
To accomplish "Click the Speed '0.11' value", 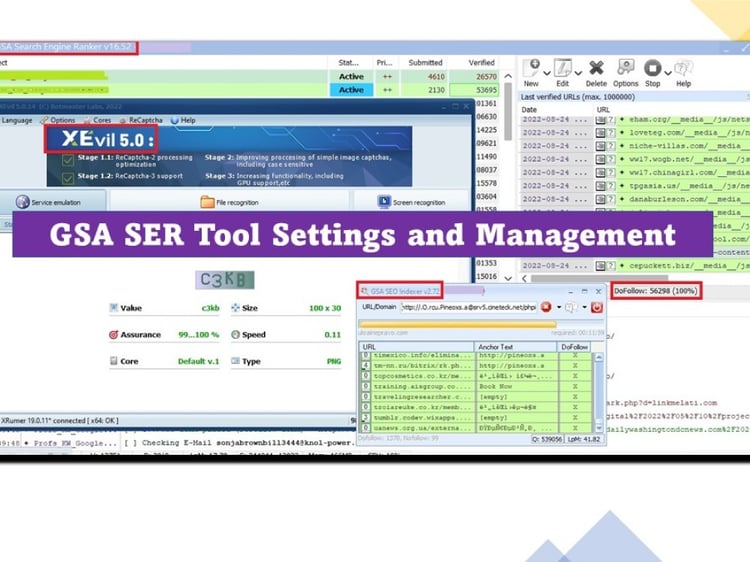I will coord(332,335).
